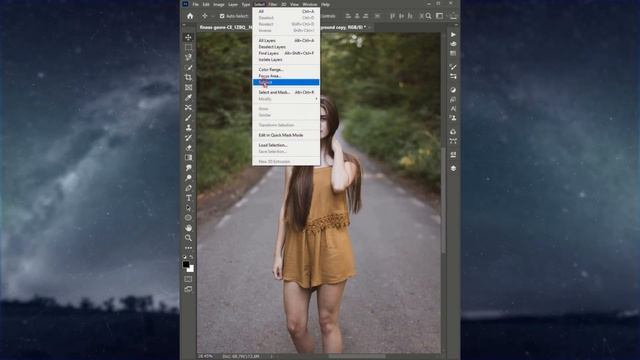
Task: Select the Ellipse shape tool
Action: 188,218
